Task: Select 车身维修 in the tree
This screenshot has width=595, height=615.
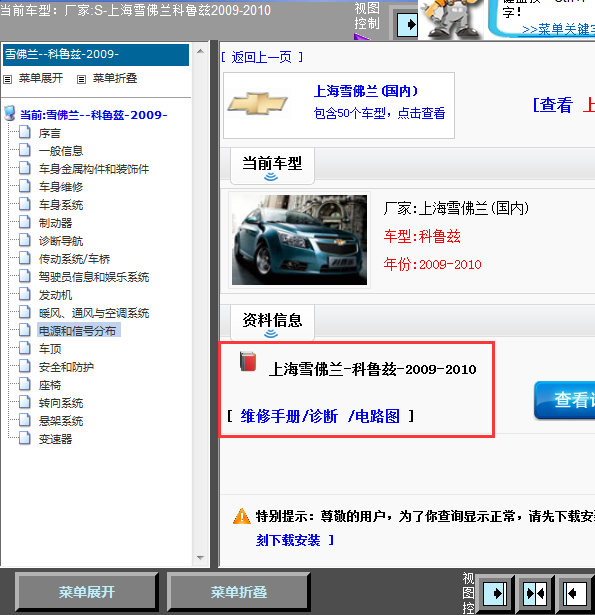Action: pos(61,187)
